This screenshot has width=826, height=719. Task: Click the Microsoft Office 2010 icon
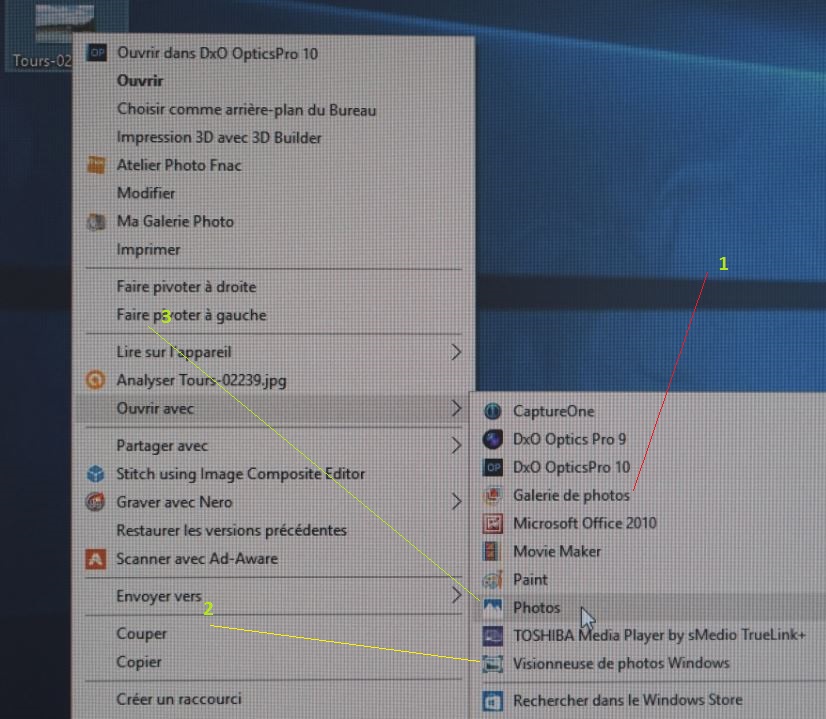click(x=493, y=523)
